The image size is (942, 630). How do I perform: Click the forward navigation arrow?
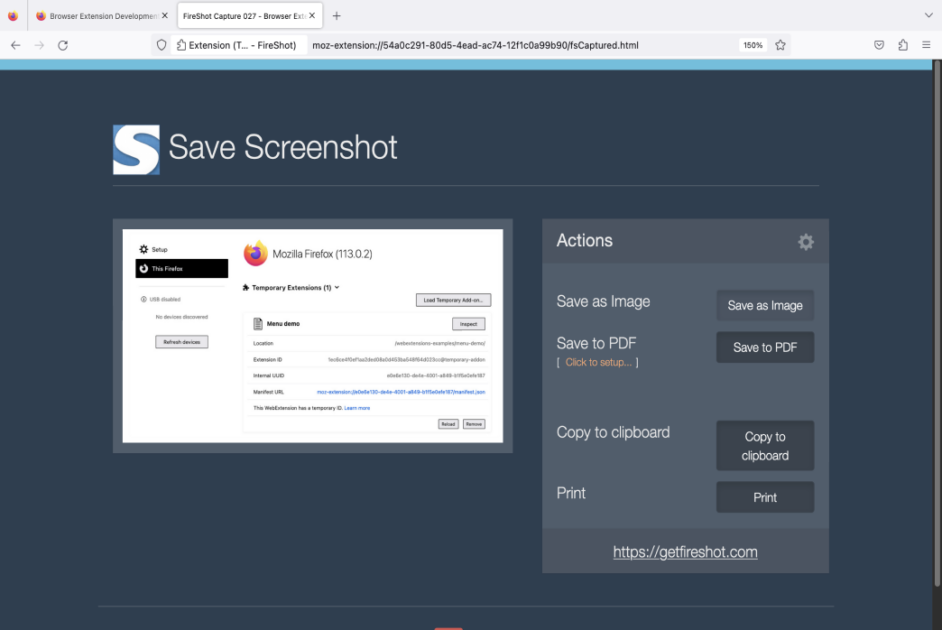pyautogui.click(x=38, y=45)
